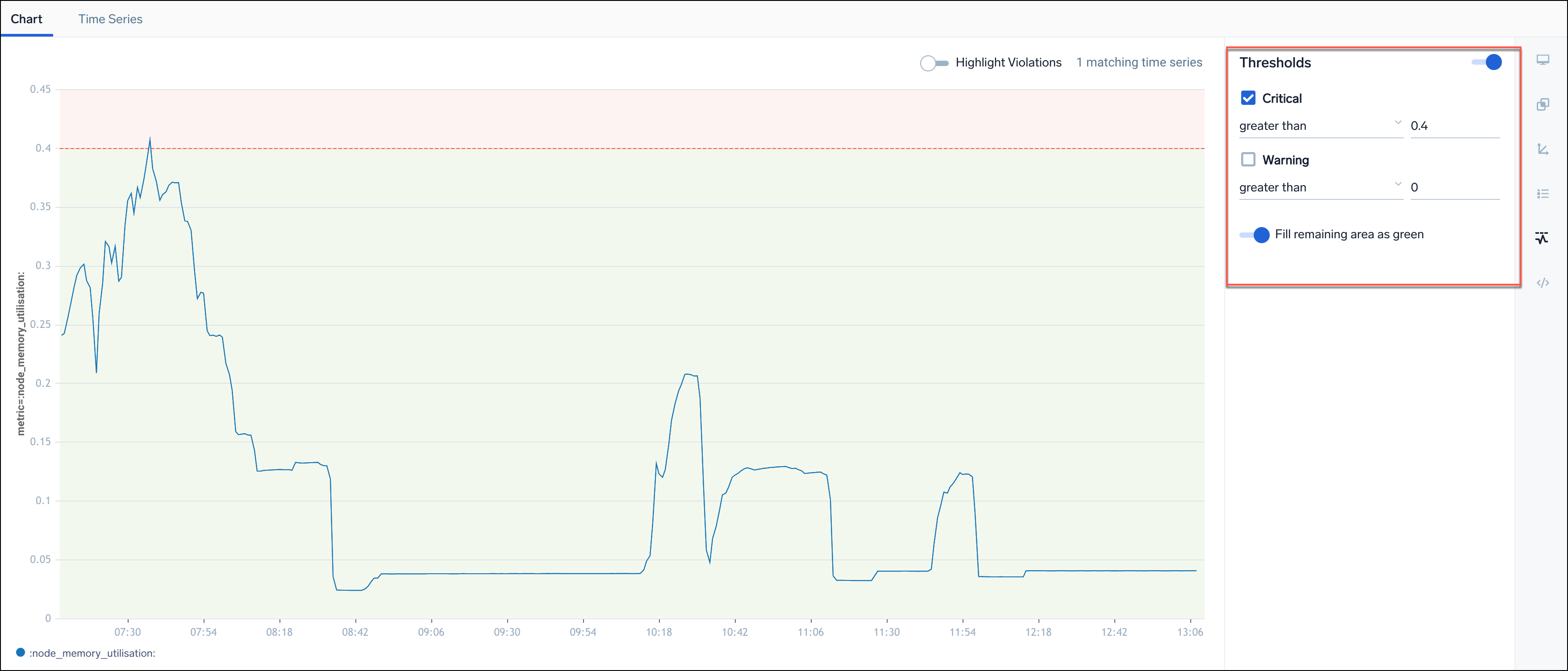The image size is (1568, 671).
Task: Select the thresholds pulse-line icon
Action: coord(1541,238)
